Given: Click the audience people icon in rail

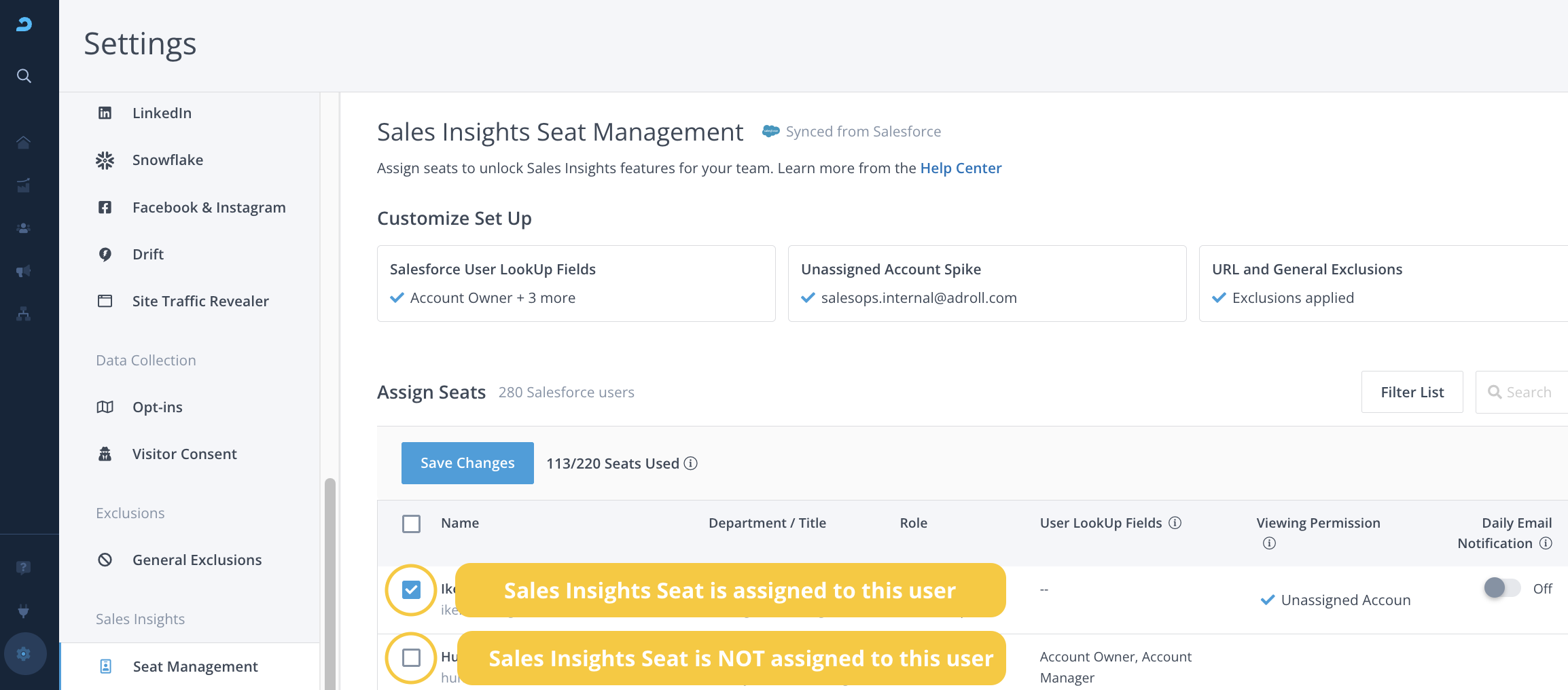Looking at the screenshot, I should point(24,228).
